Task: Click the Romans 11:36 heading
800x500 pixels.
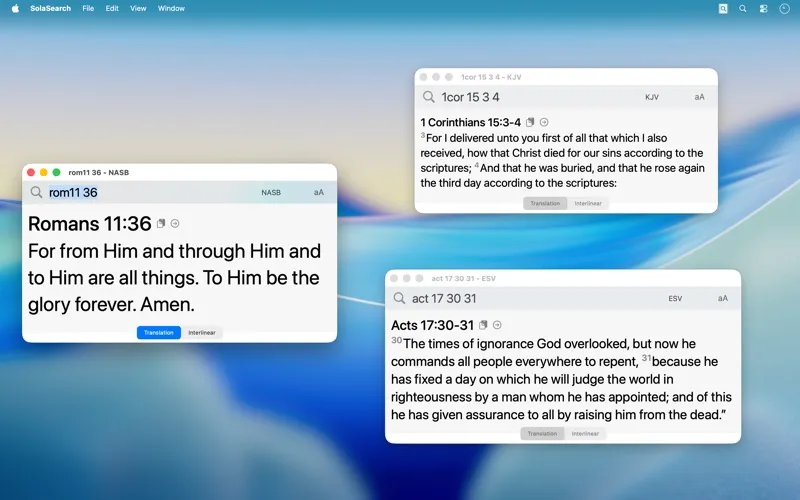Action: coord(89,223)
